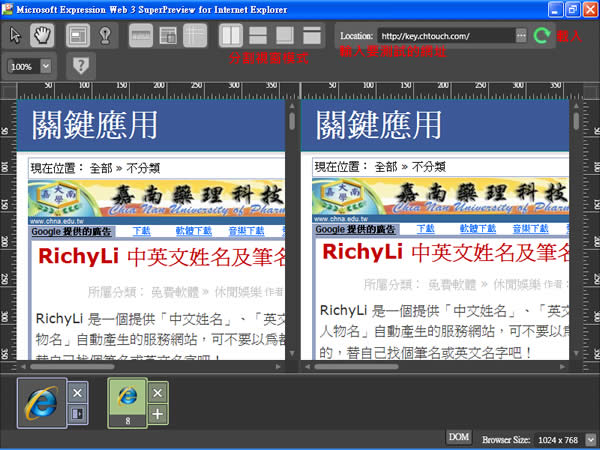Screen dimensions: 600x450
Task: Click left pane horizontal scroll-left arrow
Action: pyautogui.click(x=23, y=367)
